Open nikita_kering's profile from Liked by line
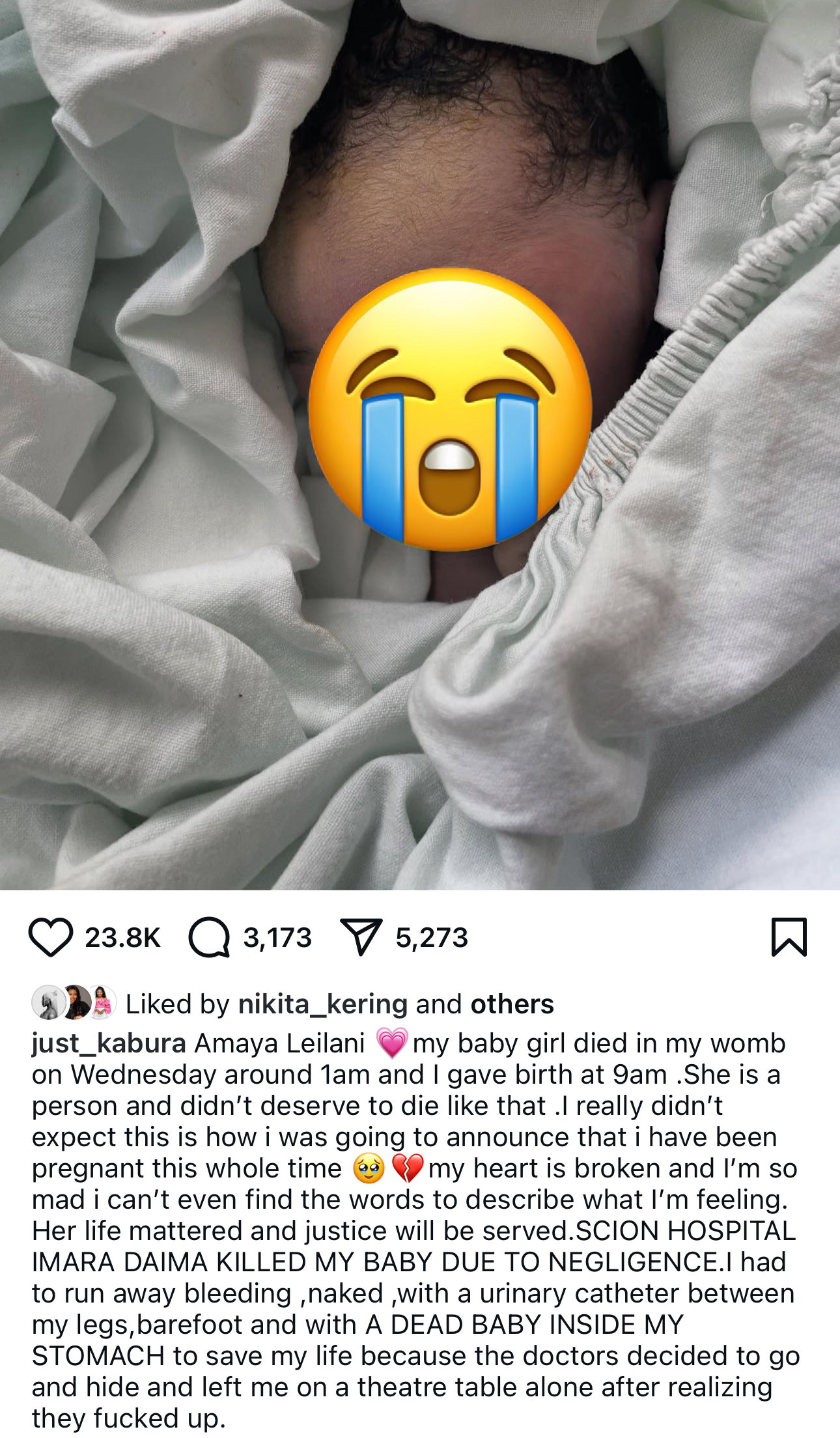This screenshot has width=840, height=1438. pos(323,1004)
